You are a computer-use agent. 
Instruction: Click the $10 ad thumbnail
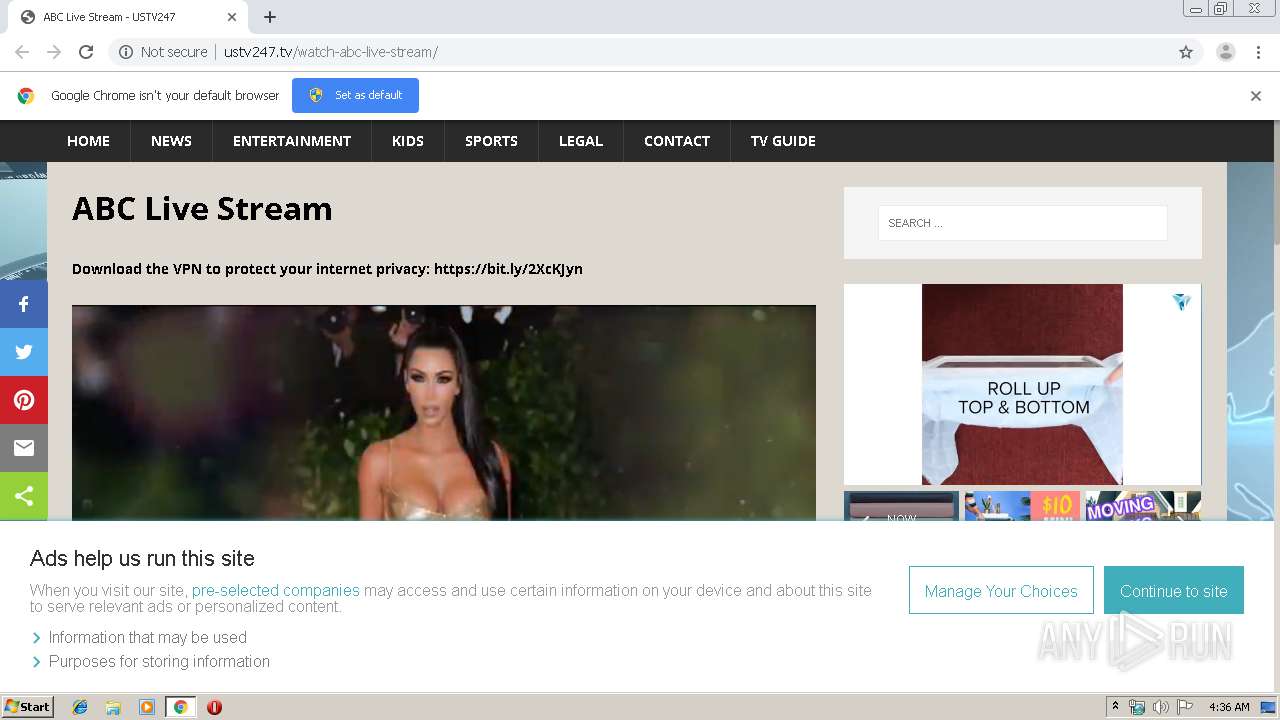coord(1022,506)
